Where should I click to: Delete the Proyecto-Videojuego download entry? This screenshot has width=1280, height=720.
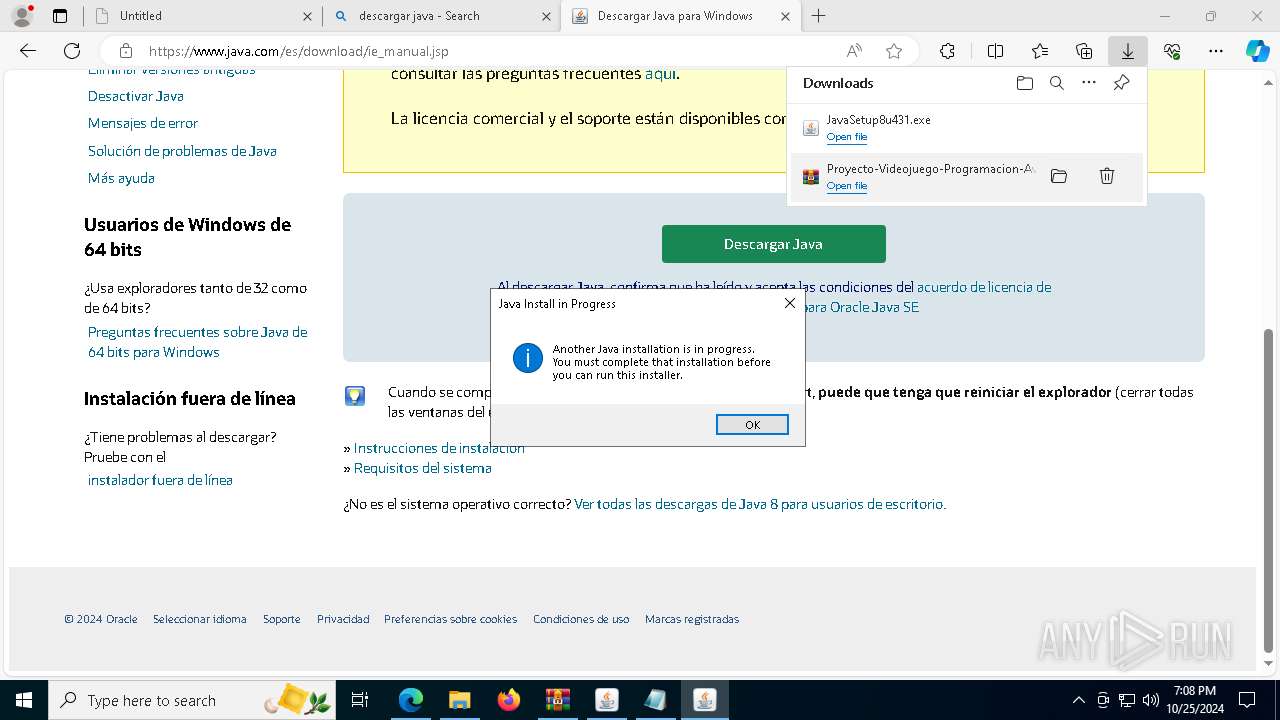coord(1107,176)
